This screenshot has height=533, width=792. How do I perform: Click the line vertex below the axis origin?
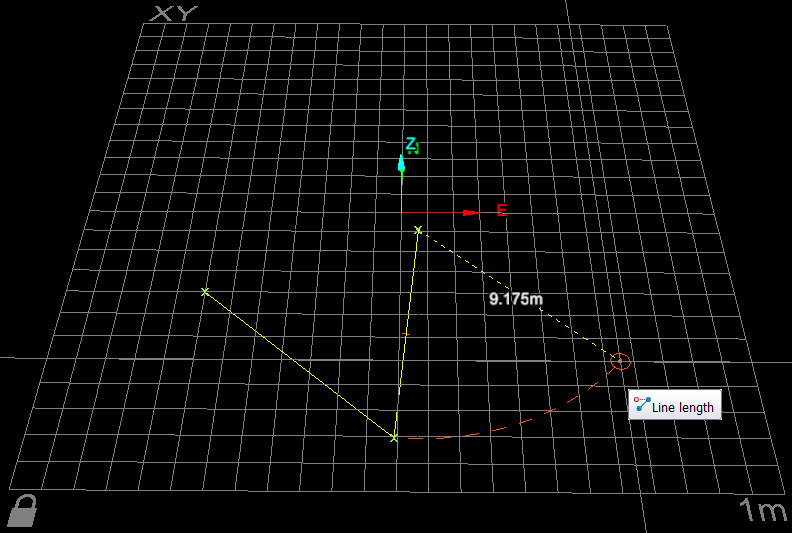coord(418,230)
